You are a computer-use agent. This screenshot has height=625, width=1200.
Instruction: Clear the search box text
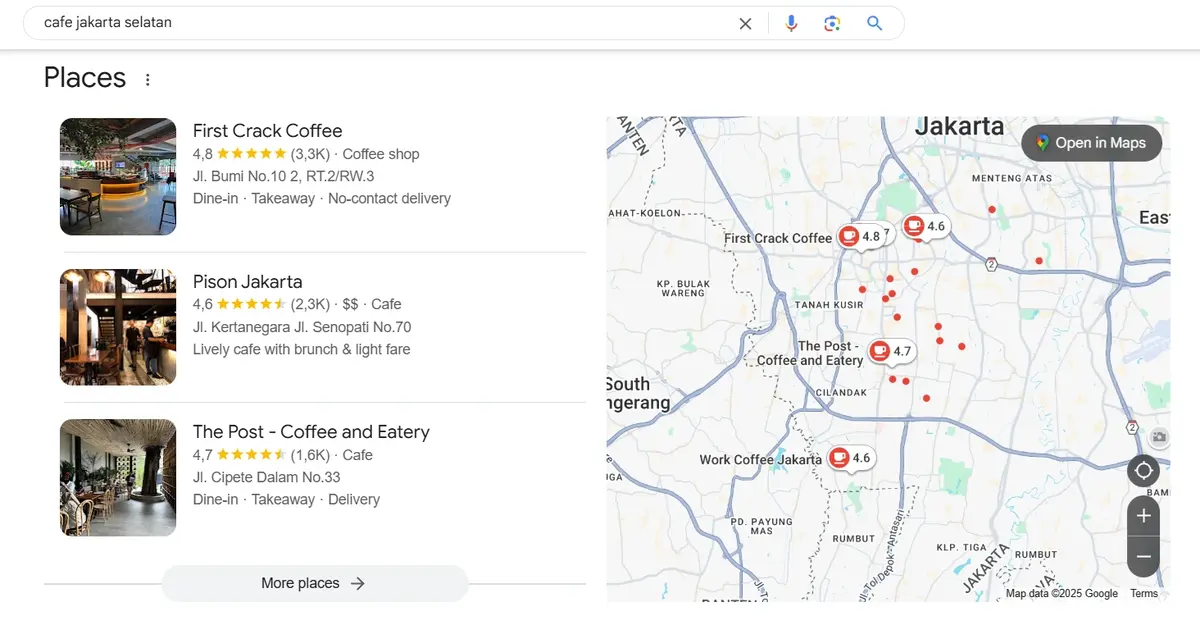point(745,23)
